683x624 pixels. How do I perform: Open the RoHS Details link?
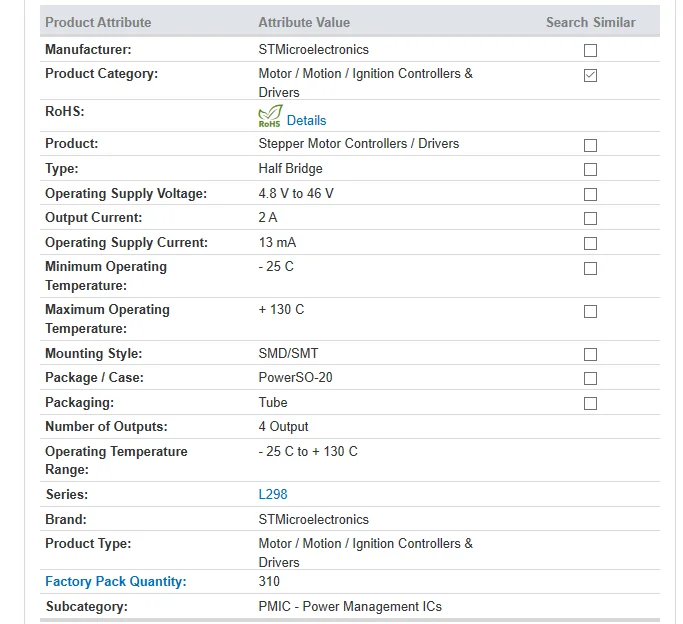pyautogui.click(x=306, y=120)
